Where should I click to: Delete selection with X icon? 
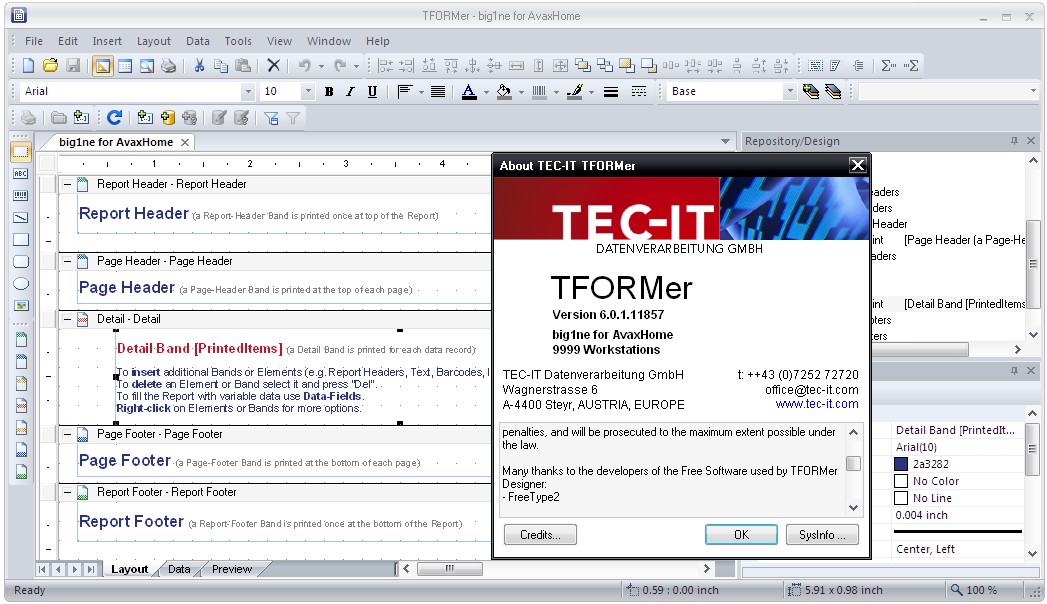click(x=273, y=65)
